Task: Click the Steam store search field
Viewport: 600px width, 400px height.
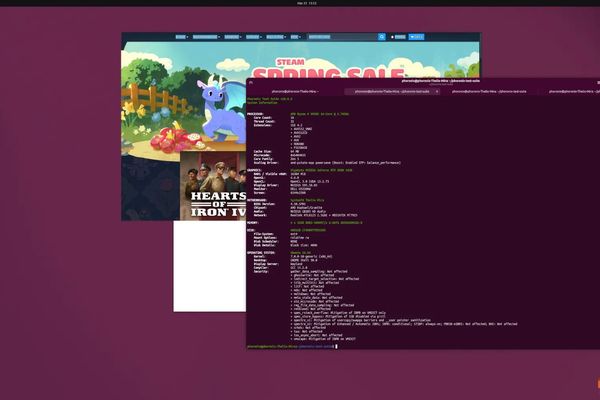Action: point(342,37)
